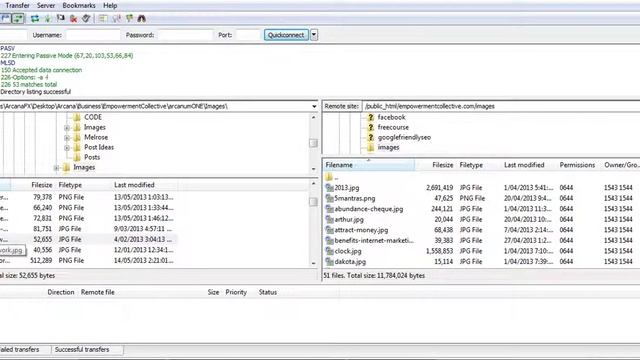The width and height of the screenshot is (640, 360).
Task: Select the benefits-internet-marketi... file icon
Action: click(329, 241)
